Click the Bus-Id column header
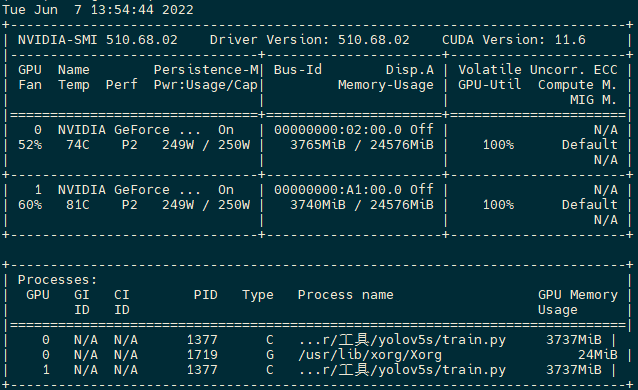This screenshot has height=390, width=638. pos(298,70)
